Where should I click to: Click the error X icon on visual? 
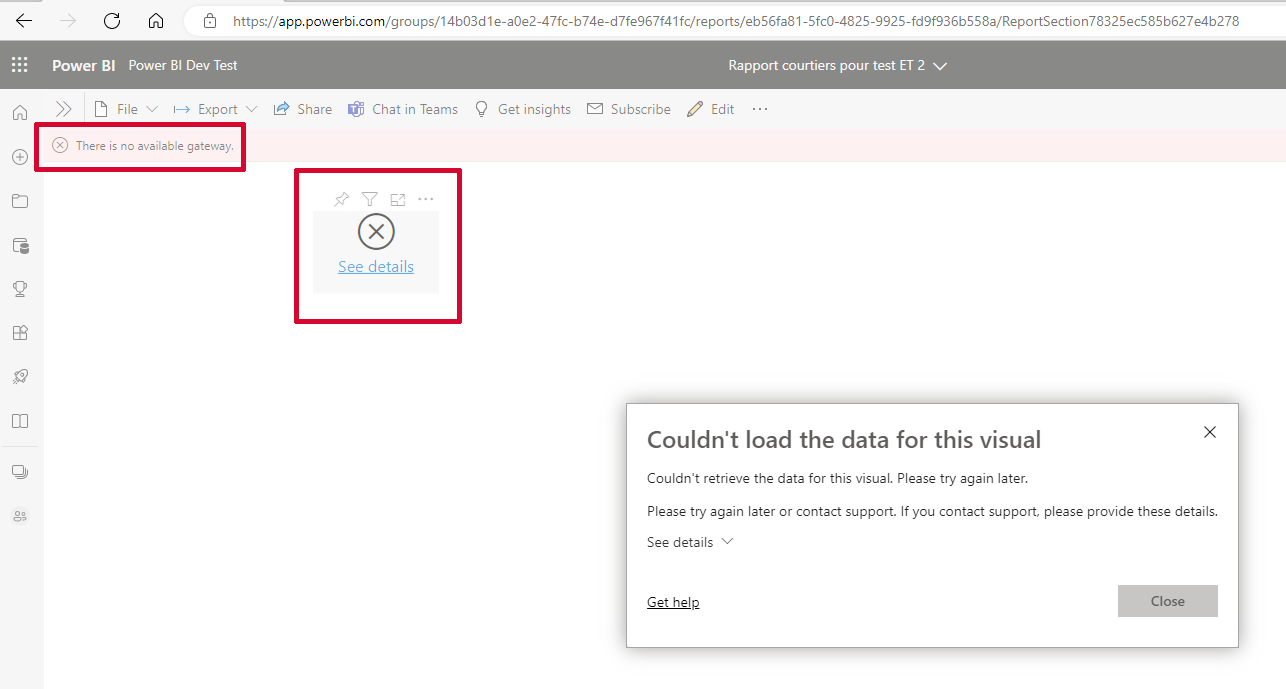[376, 232]
